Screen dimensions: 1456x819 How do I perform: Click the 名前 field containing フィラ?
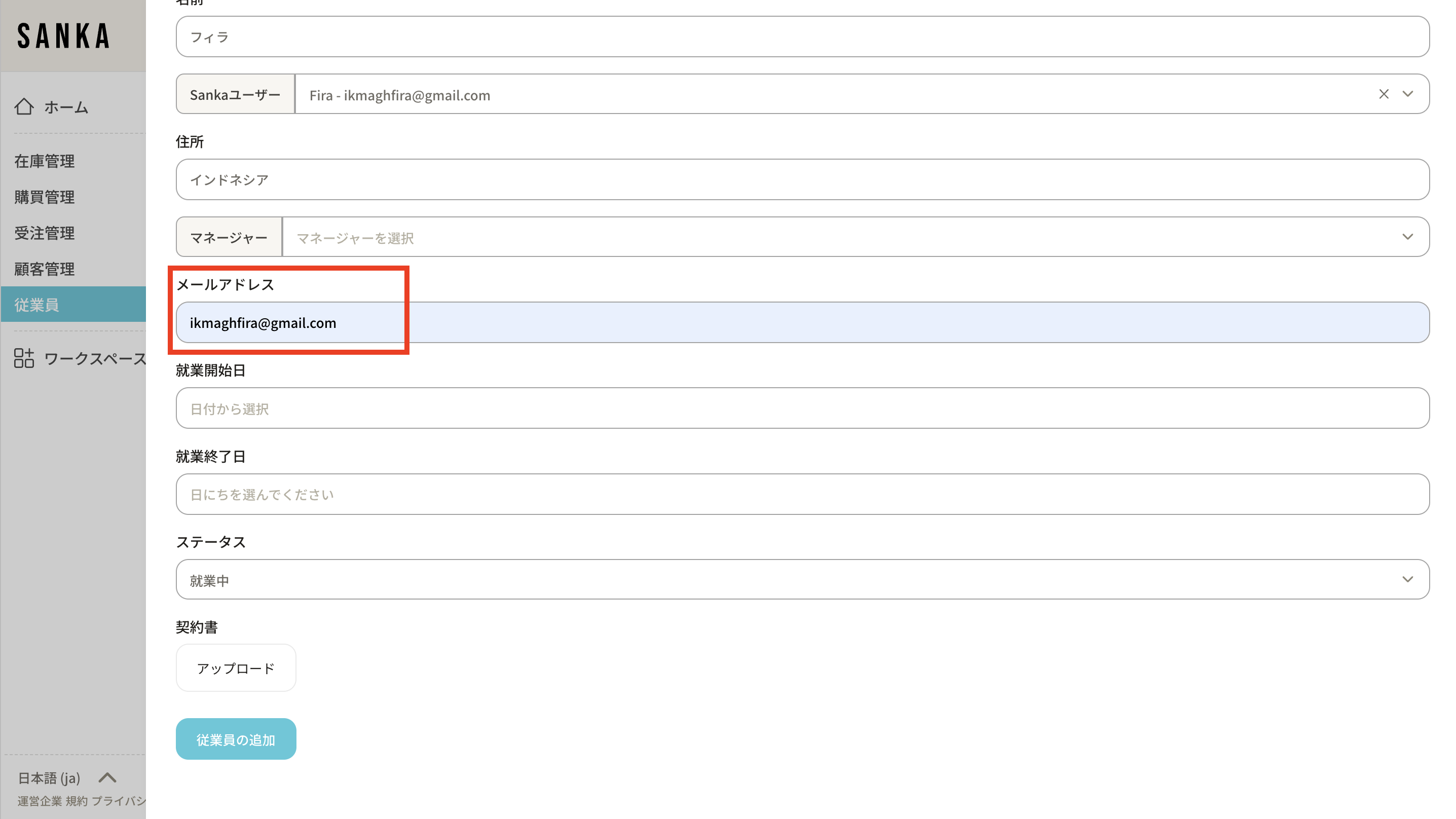point(802,38)
